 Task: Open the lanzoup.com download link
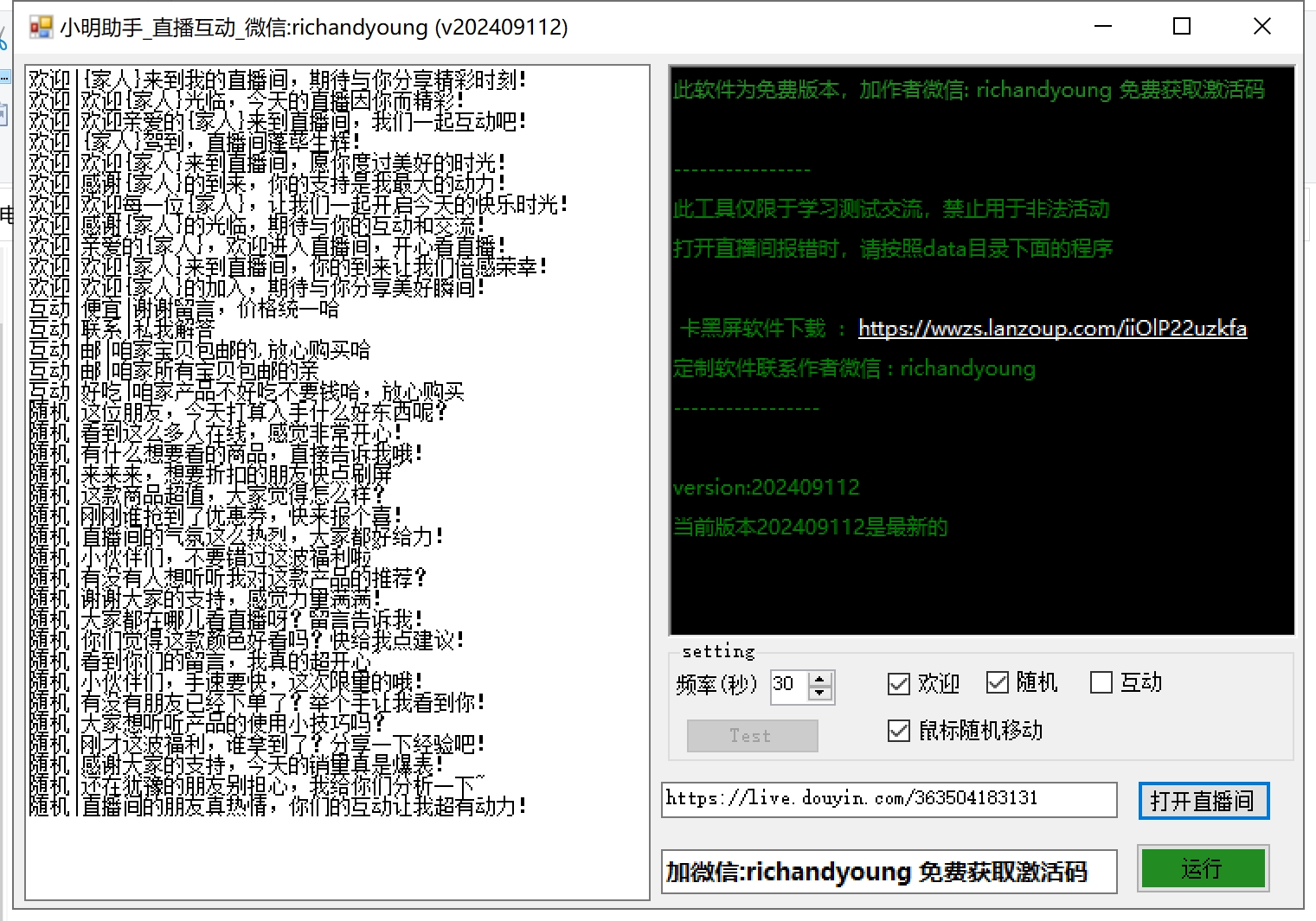coord(1052,329)
